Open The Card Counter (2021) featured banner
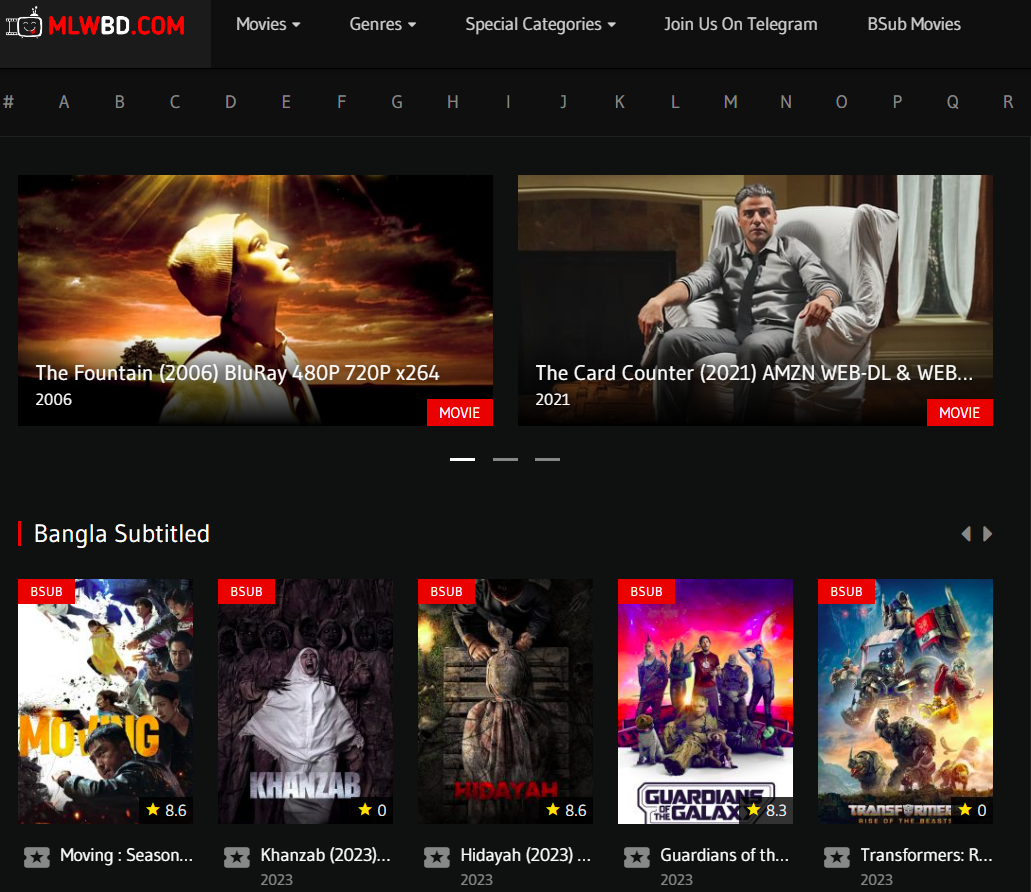Image resolution: width=1031 pixels, height=892 pixels. pyautogui.click(x=755, y=300)
